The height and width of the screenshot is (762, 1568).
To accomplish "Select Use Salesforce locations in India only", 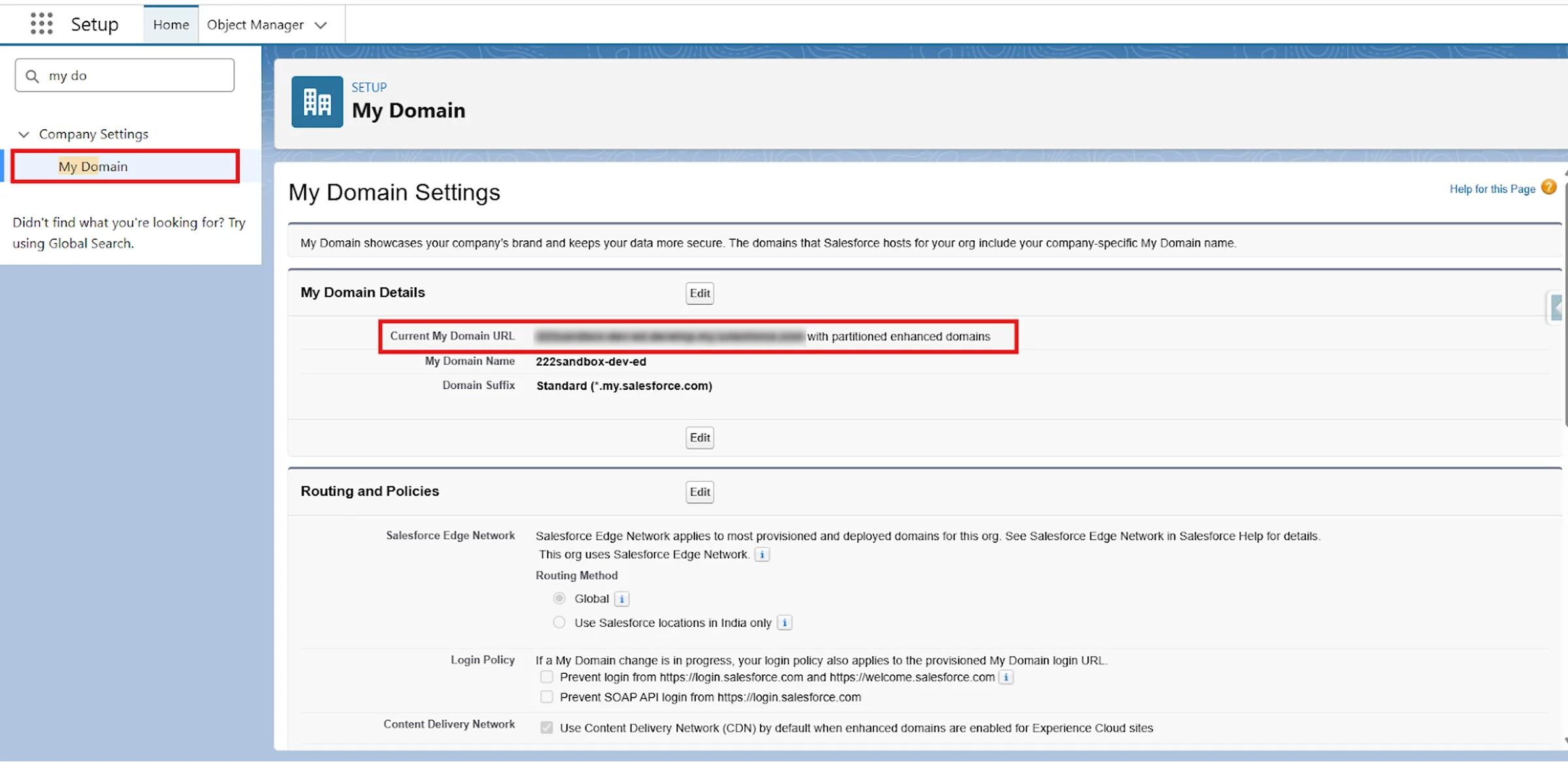I will click(x=559, y=622).
